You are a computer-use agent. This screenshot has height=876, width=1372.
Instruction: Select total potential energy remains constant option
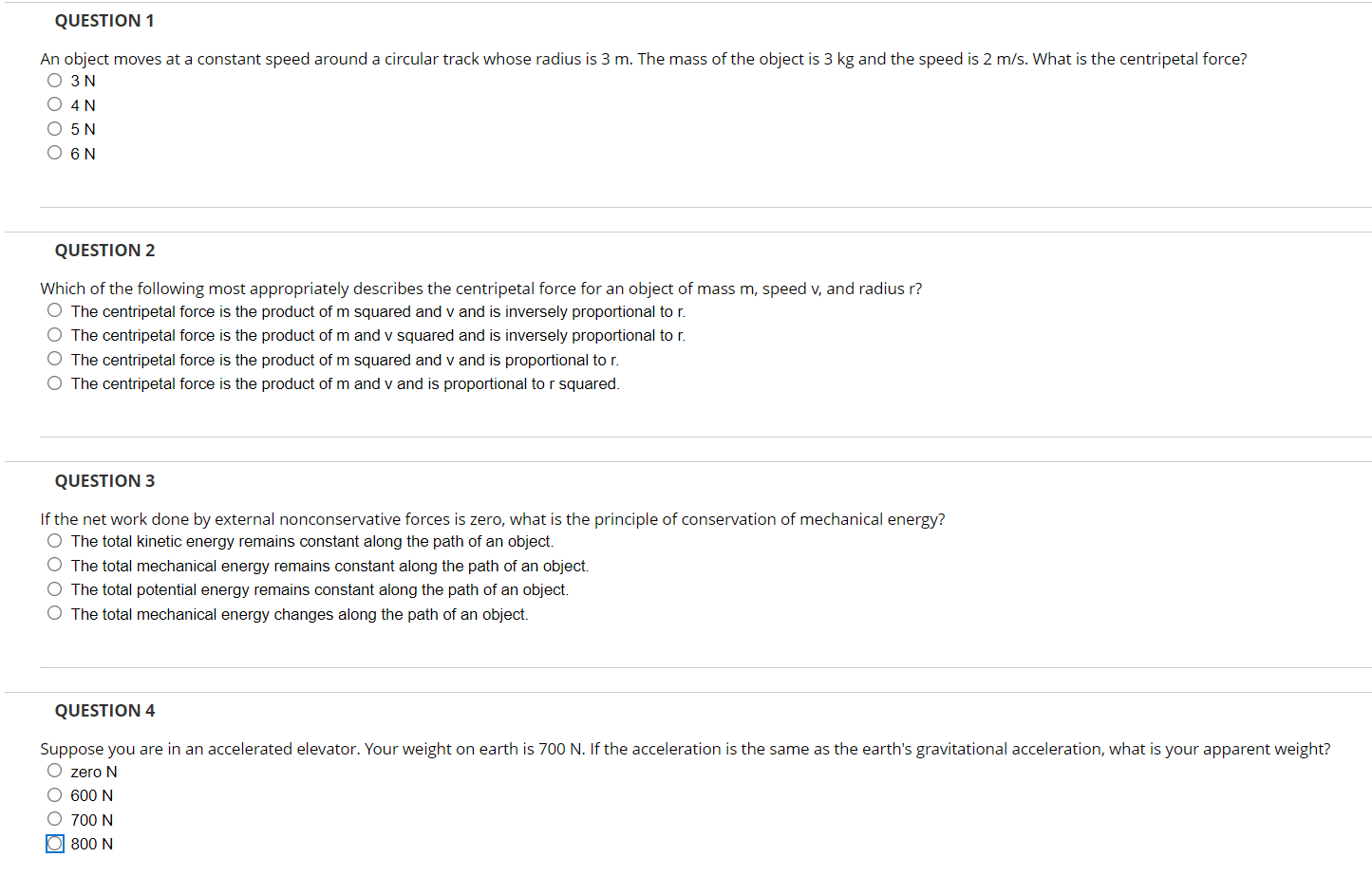(x=54, y=587)
